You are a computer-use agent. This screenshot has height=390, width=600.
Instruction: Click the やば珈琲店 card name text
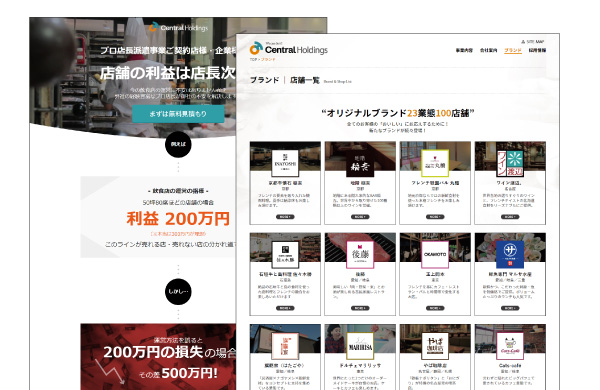pyautogui.click(x=435, y=366)
